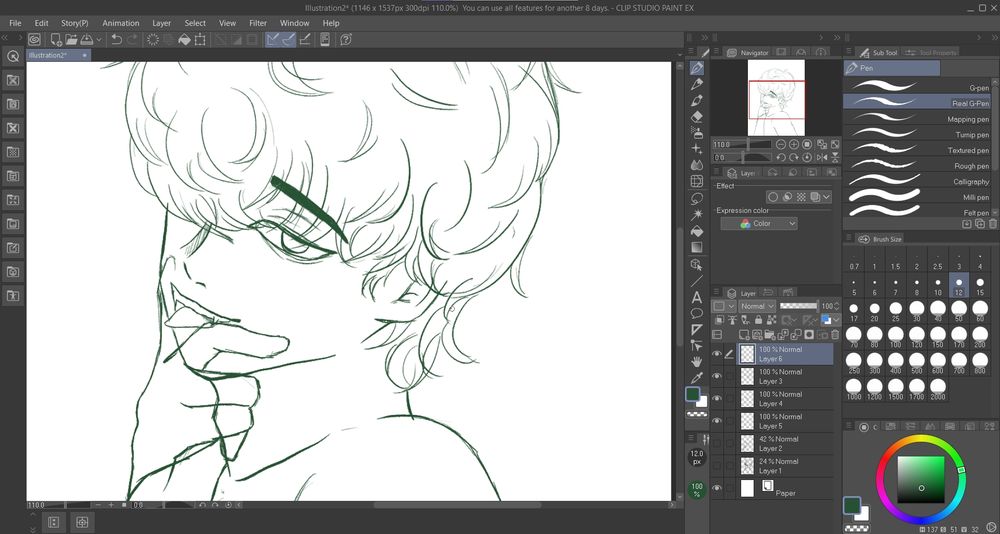This screenshot has width=1000, height=534.
Task: Select Turnip pen sub tool
Action: point(917,134)
